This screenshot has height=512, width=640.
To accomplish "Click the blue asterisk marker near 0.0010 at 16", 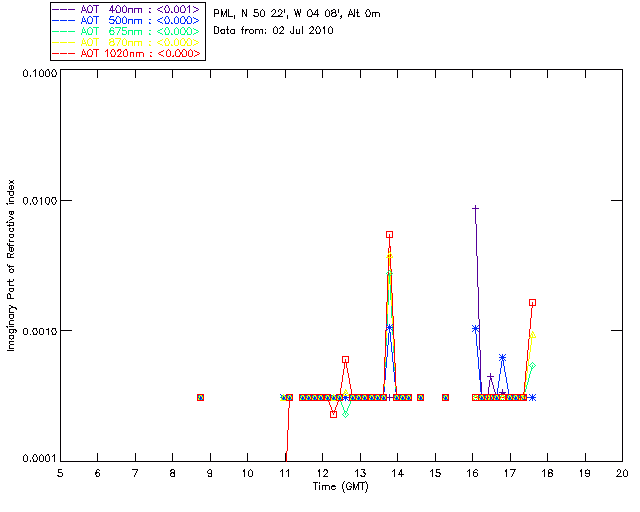I will [x=475, y=328].
